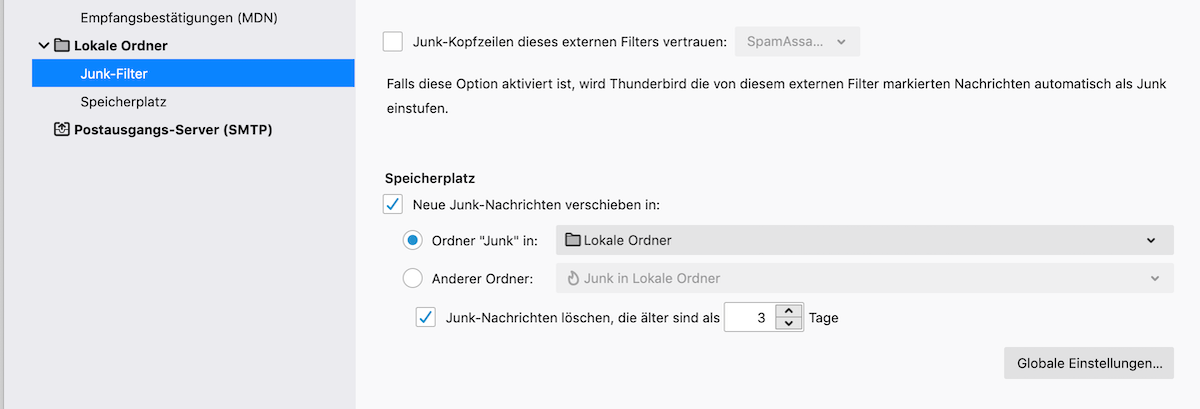Decrease days with the stepper down arrow
This screenshot has width=1200, height=409.
click(x=789, y=325)
